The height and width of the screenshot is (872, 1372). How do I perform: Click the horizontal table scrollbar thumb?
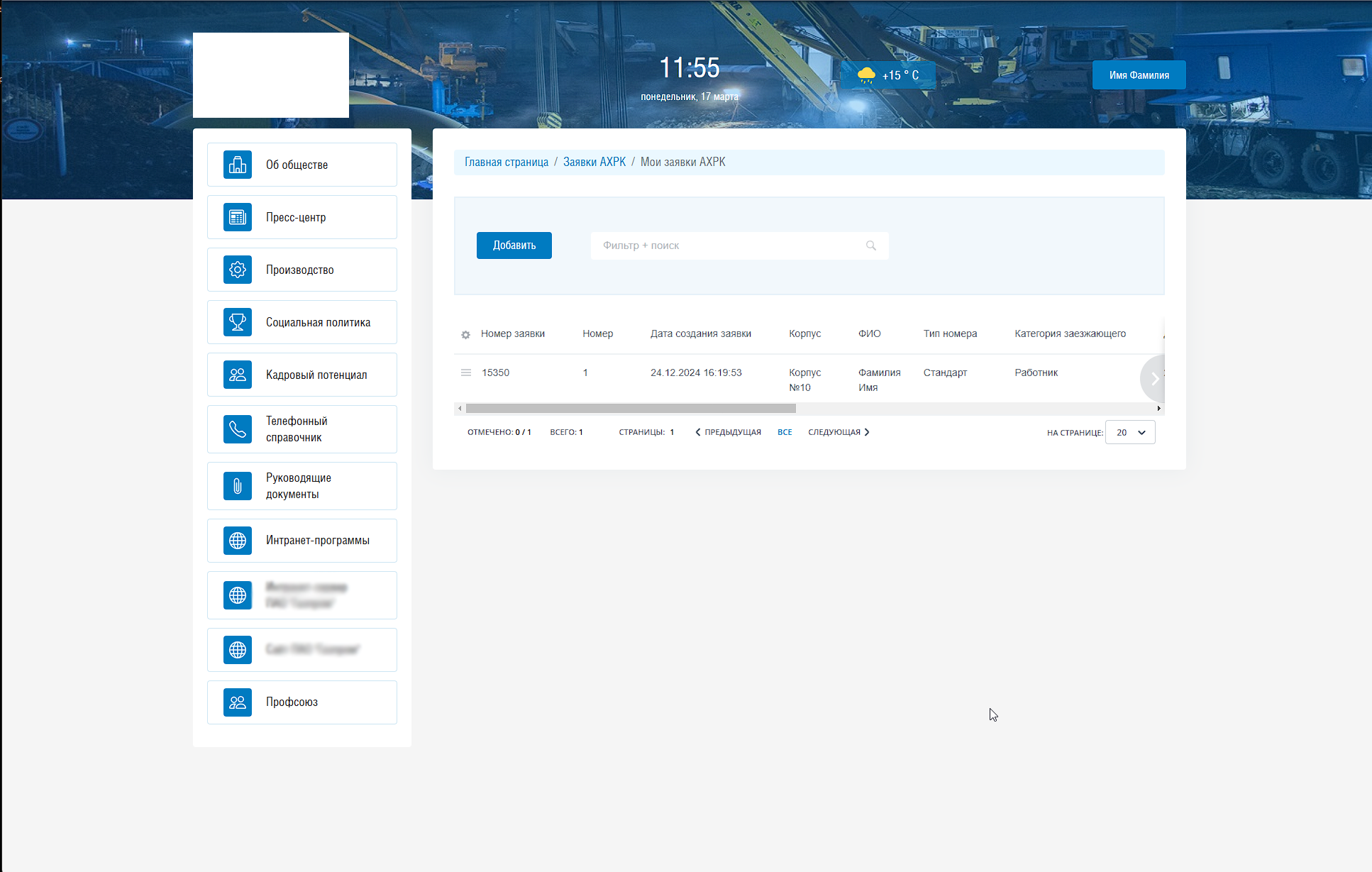coord(630,408)
